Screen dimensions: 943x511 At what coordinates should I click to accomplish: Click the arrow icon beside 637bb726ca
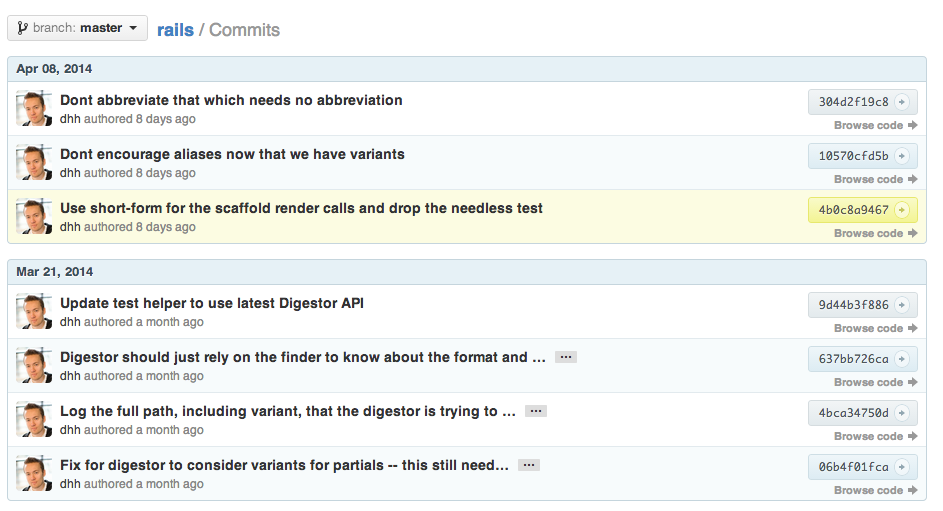(x=901, y=359)
